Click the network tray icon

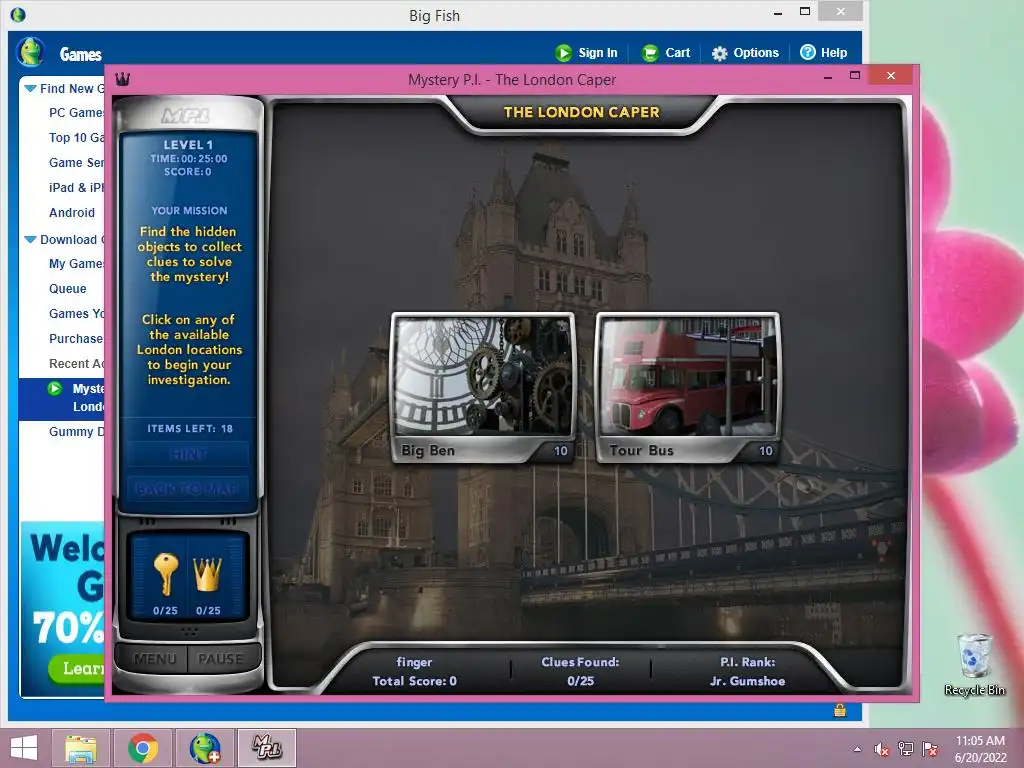(x=906, y=749)
